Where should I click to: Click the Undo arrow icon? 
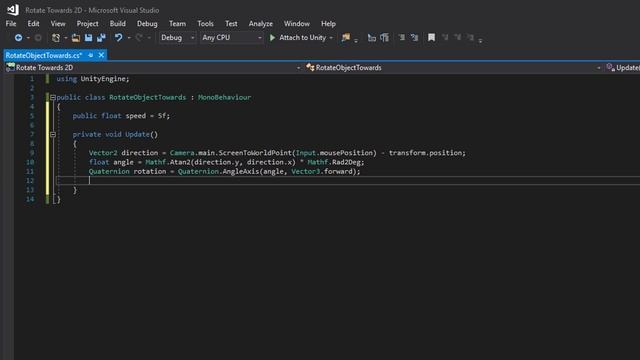(x=118, y=38)
